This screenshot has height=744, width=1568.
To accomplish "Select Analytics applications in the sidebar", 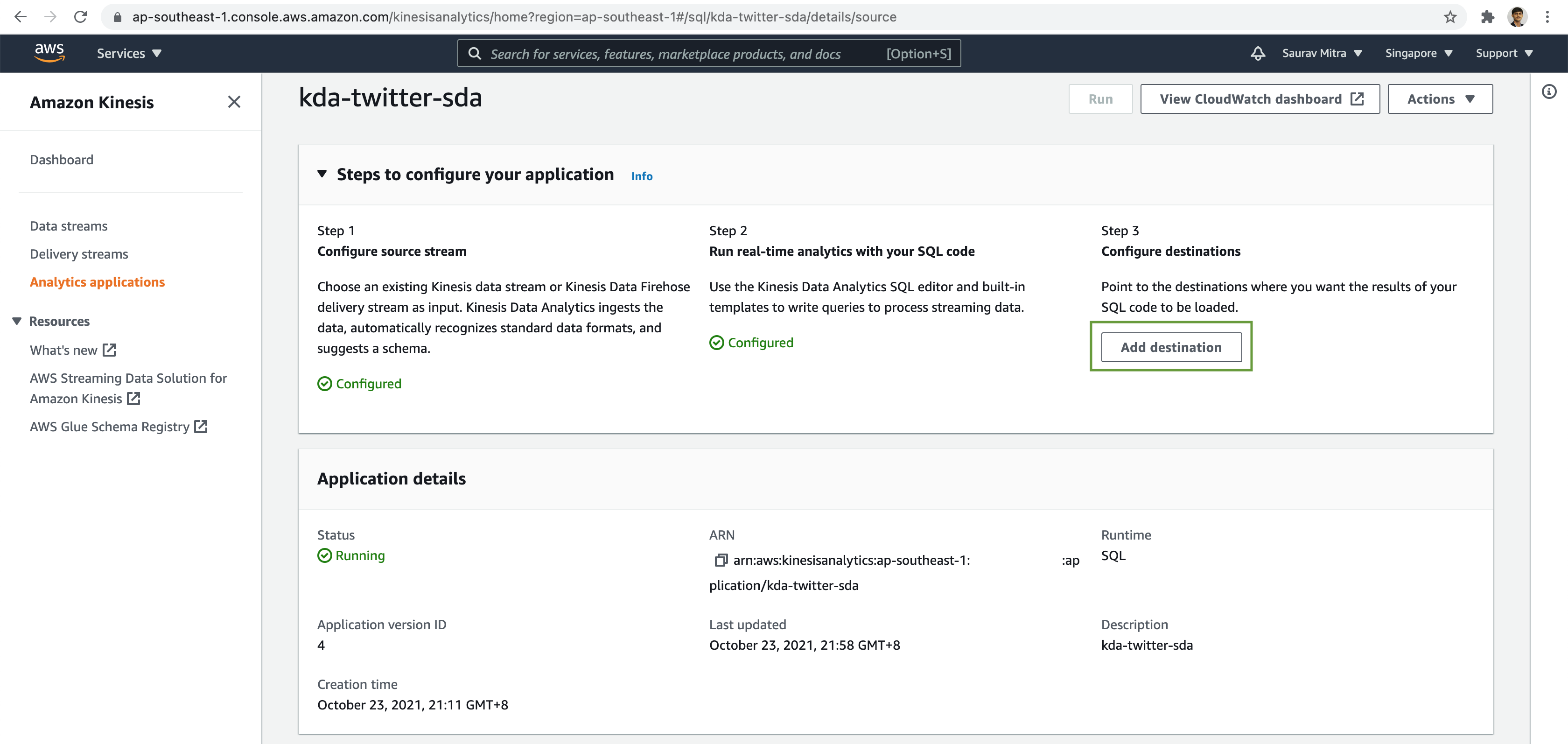I will click(98, 282).
